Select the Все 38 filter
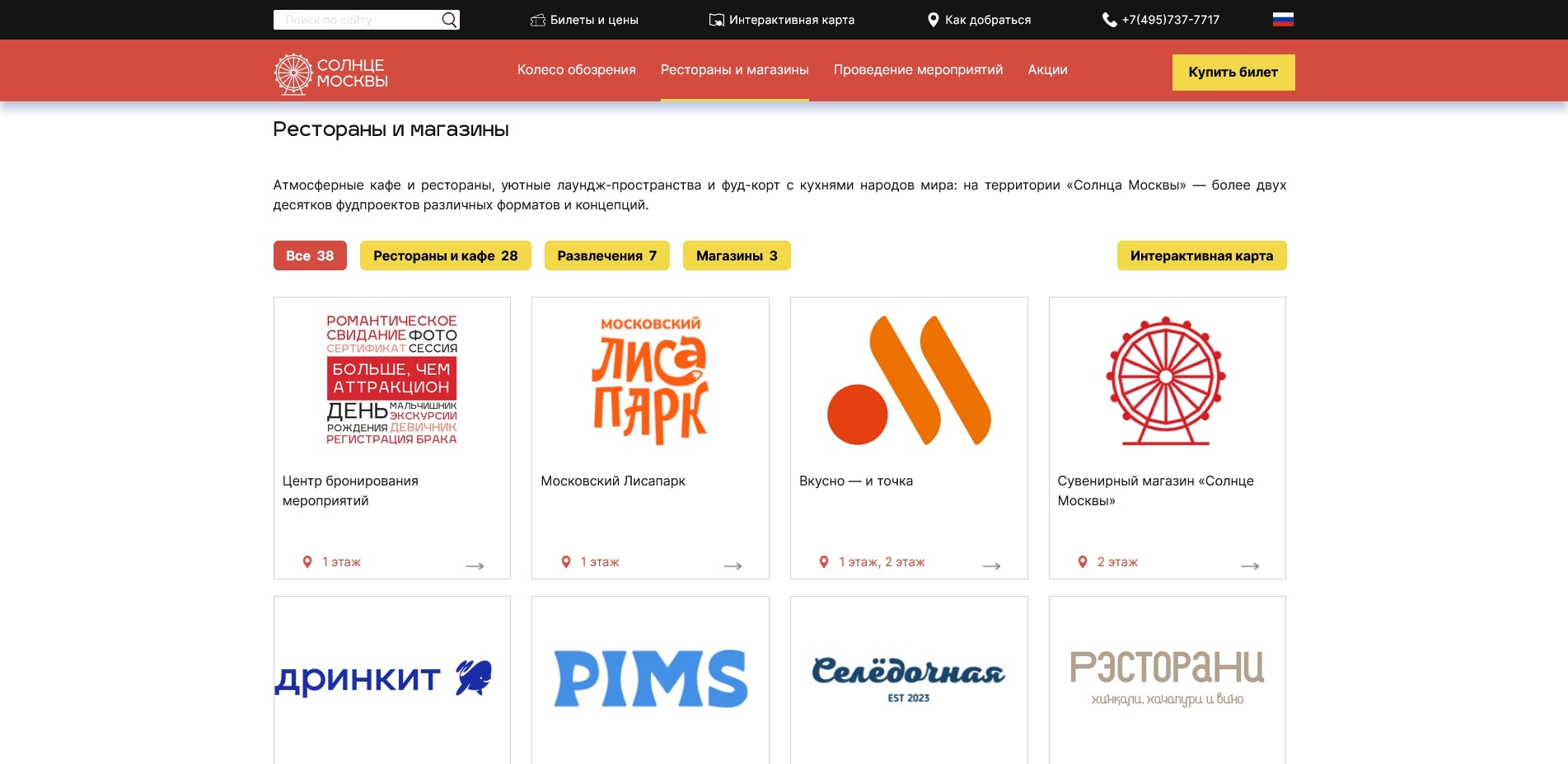Viewport: 1568px width, 764px height. tap(310, 255)
